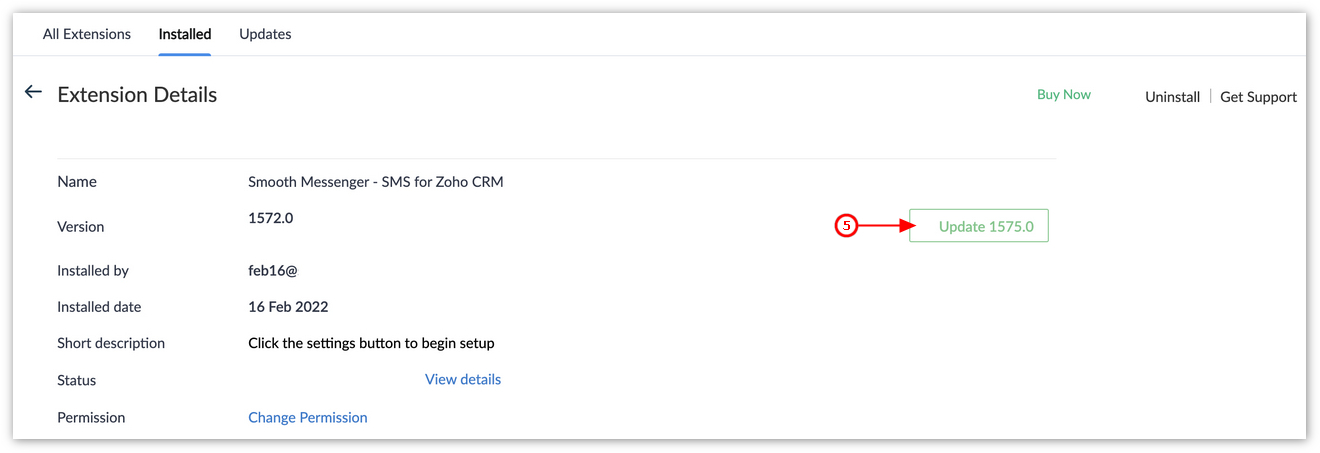The height and width of the screenshot is (453, 1320).
Task: Click the installed by value feb16@
Action: coord(273,271)
